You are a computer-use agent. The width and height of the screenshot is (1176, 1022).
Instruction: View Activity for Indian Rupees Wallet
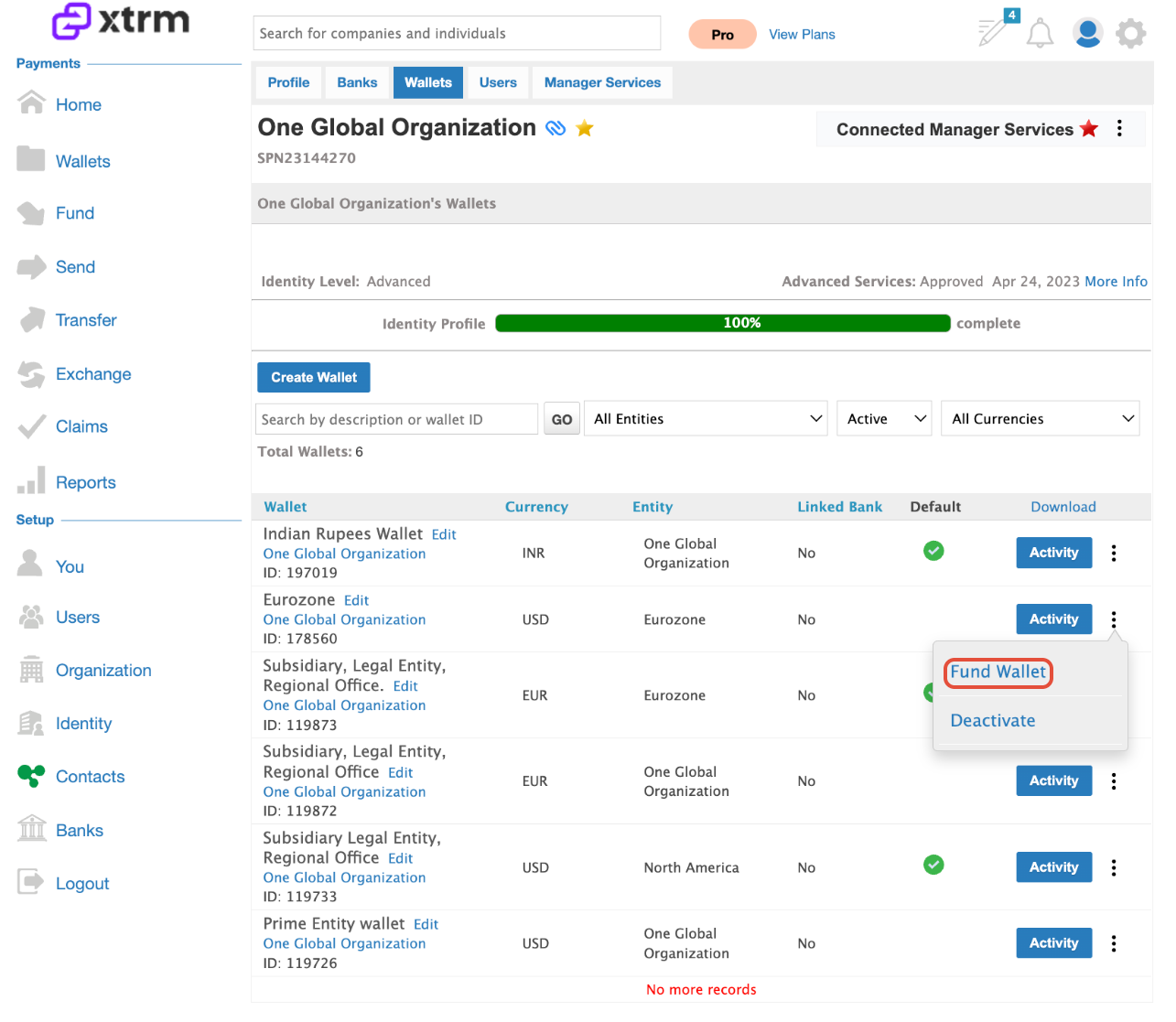click(1054, 553)
